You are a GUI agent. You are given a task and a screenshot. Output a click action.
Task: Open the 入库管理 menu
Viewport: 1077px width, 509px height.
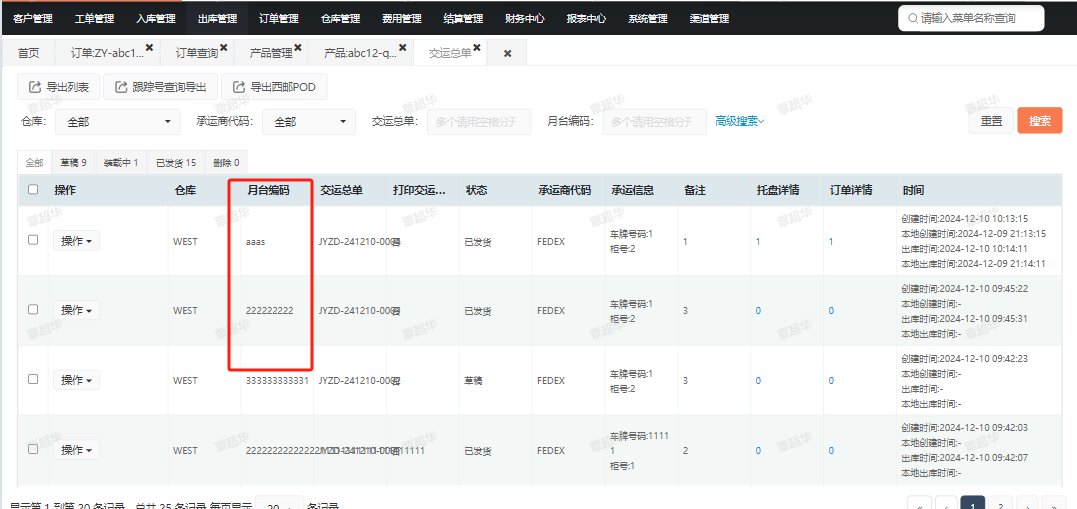(156, 19)
